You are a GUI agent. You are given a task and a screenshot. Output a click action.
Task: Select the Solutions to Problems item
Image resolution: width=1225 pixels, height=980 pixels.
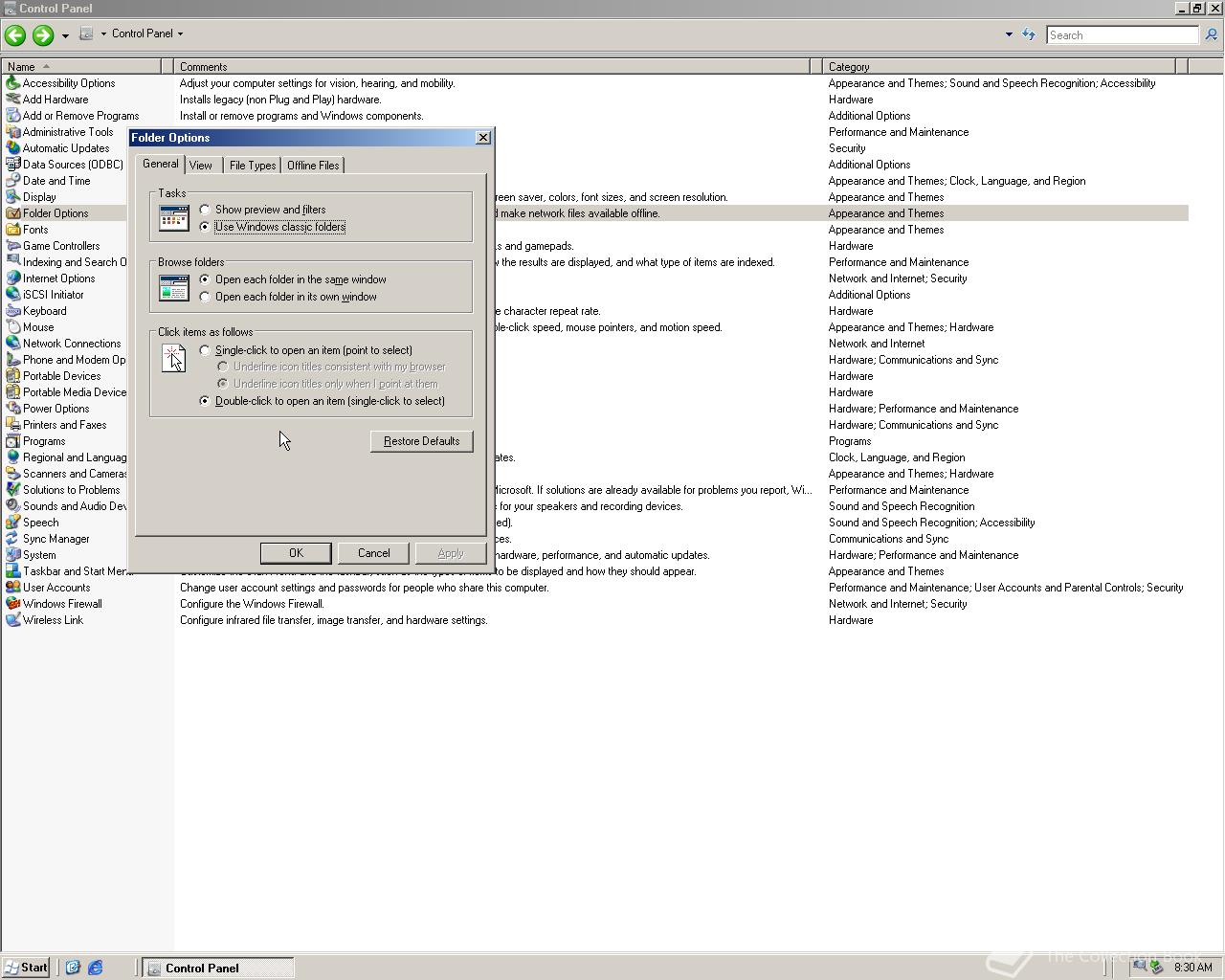(62, 490)
